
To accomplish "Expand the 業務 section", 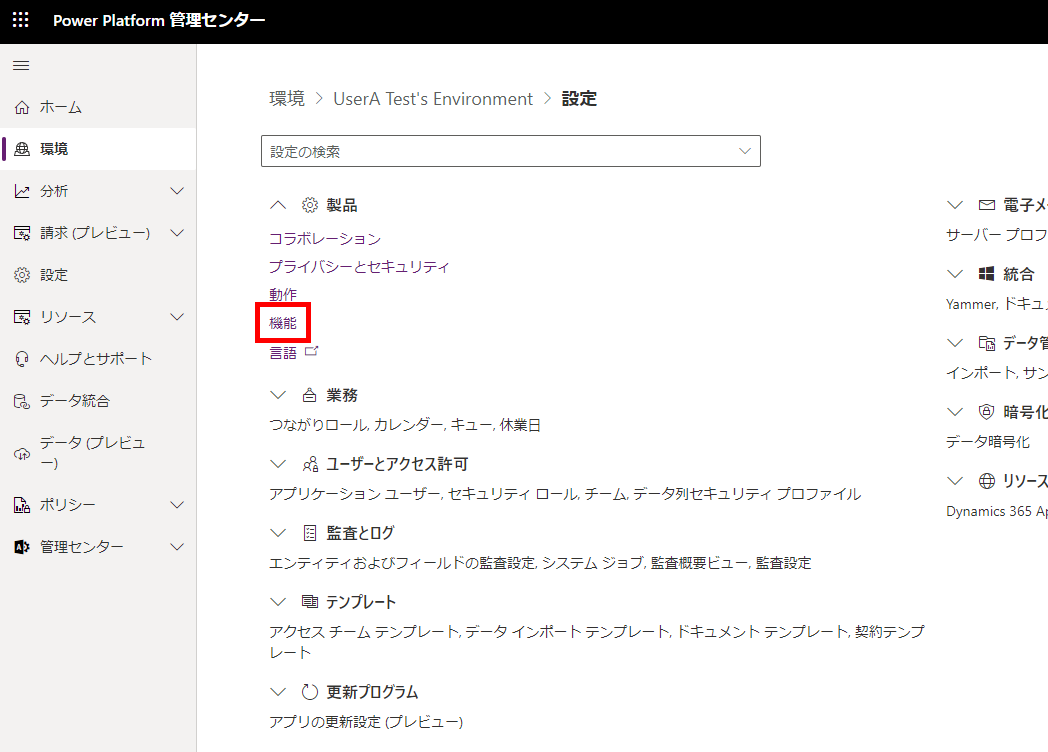I will tap(278, 394).
